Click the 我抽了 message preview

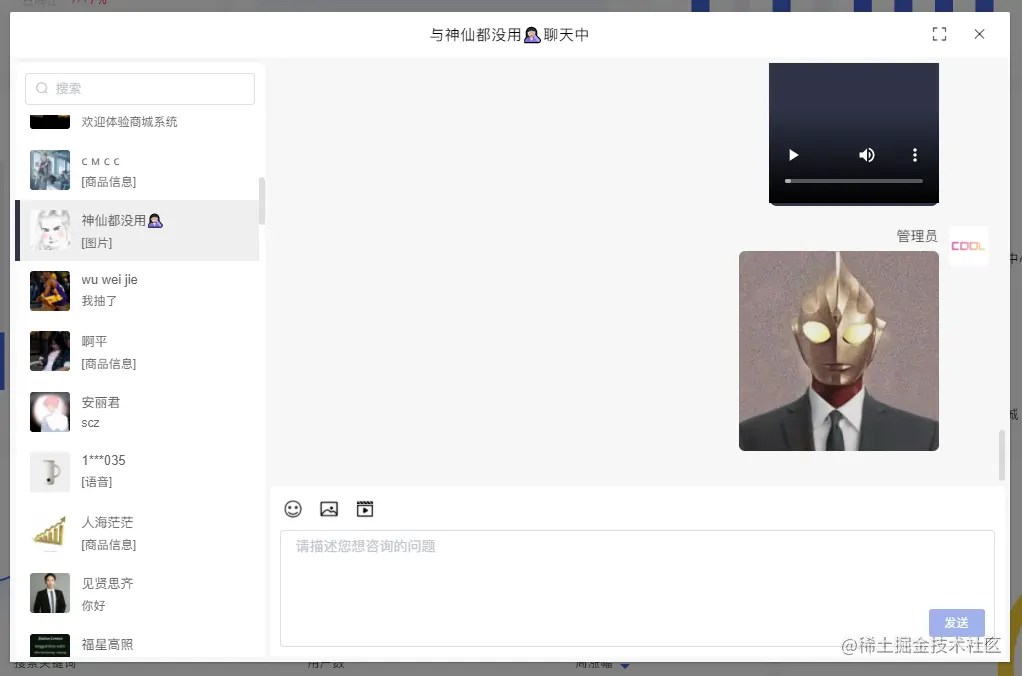[99, 301]
